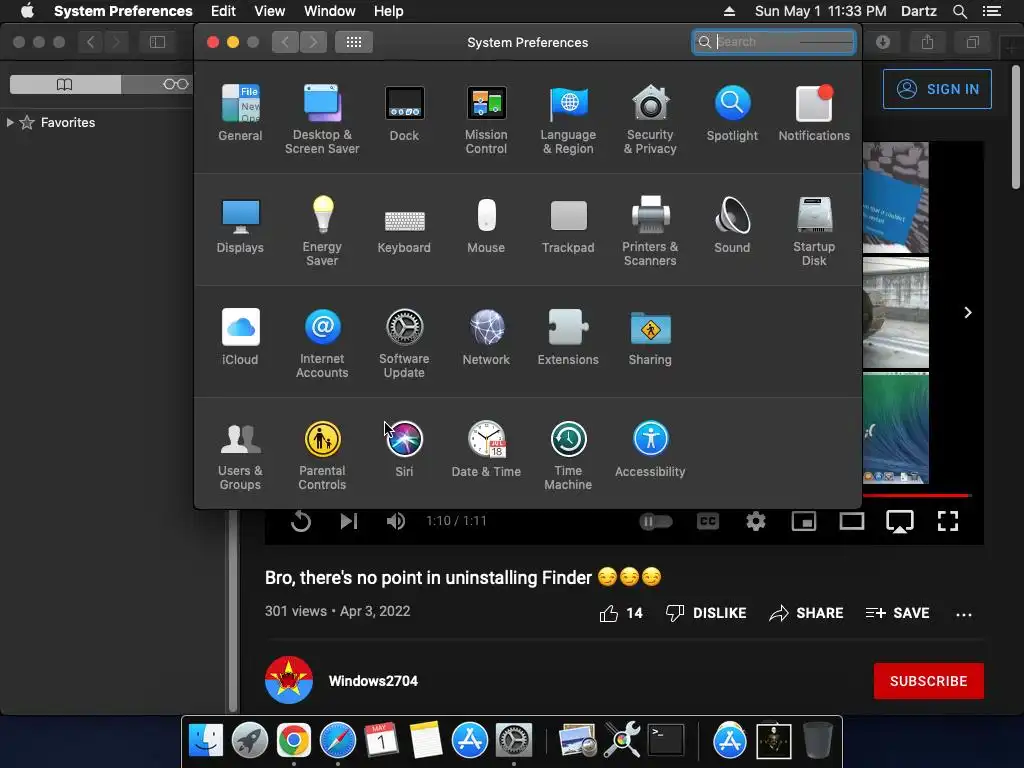The height and width of the screenshot is (768, 1024).
Task: Switch to theater mode
Action: (x=852, y=521)
